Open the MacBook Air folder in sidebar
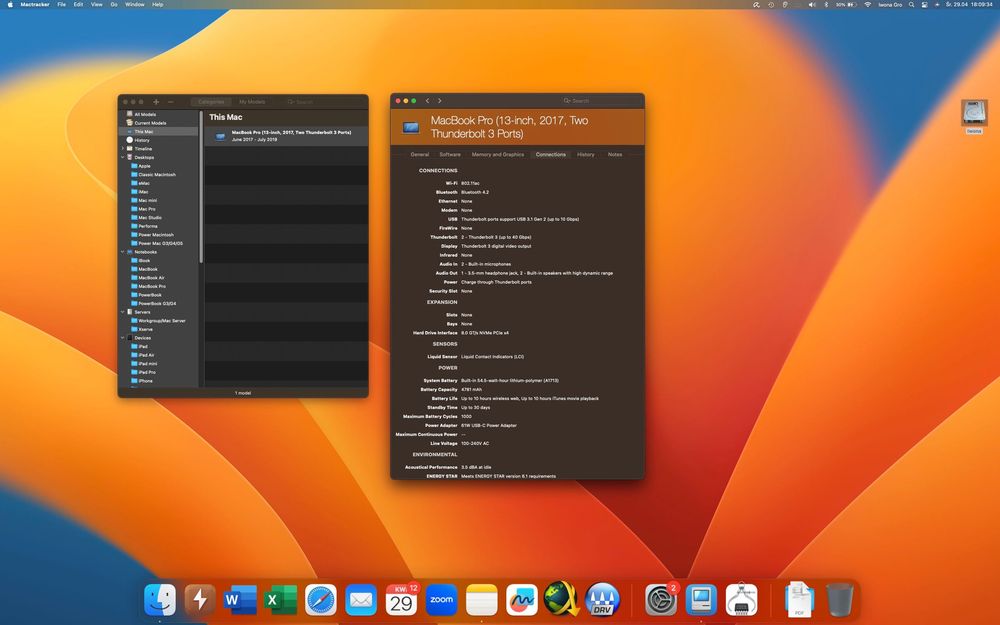 click(151, 278)
